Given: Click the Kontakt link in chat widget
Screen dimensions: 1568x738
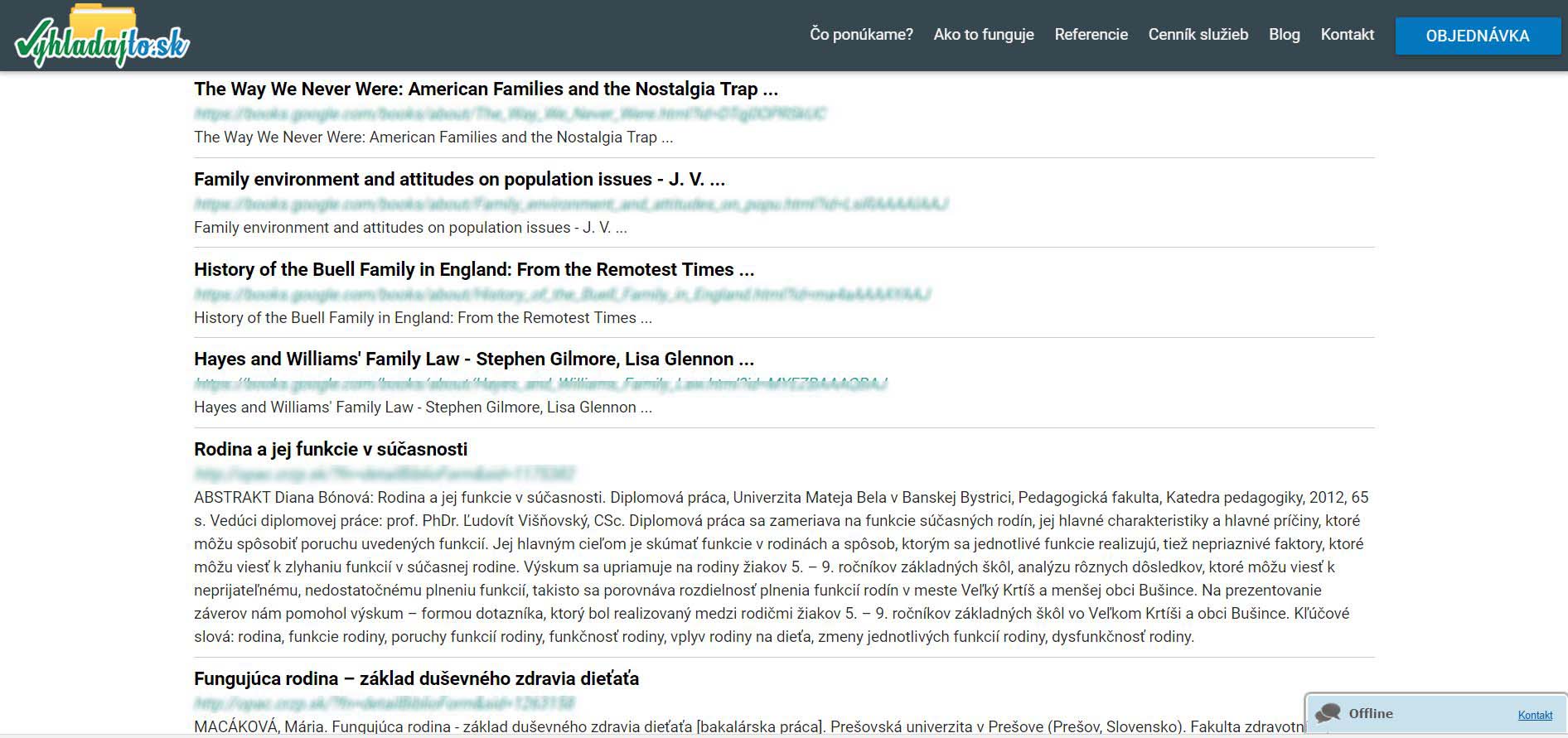Looking at the screenshot, I should [1535, 715].
